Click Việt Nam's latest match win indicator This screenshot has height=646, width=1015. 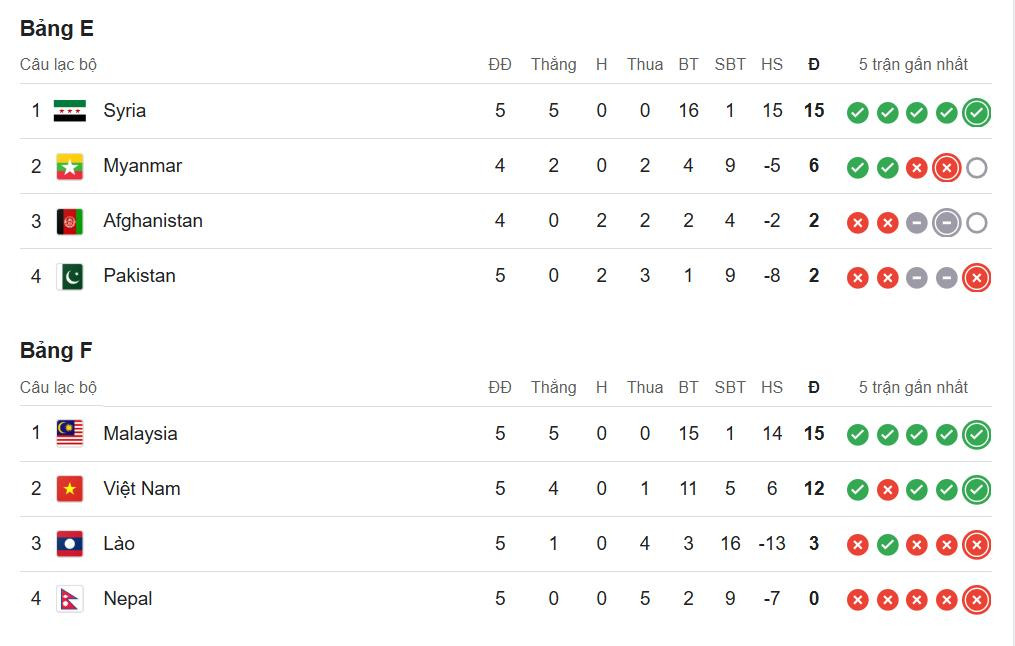977,490
